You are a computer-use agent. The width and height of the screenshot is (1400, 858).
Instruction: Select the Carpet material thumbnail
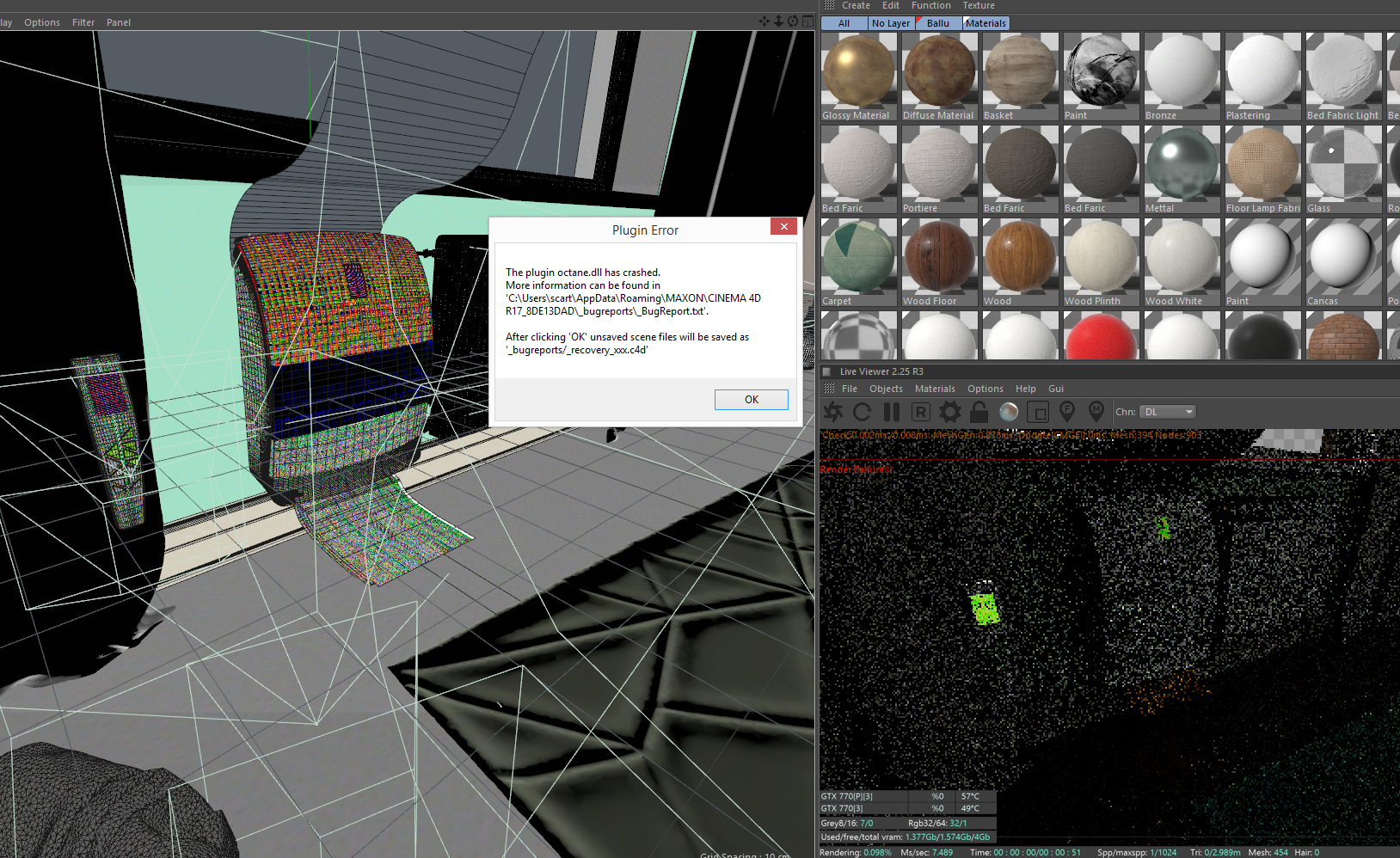859,262
